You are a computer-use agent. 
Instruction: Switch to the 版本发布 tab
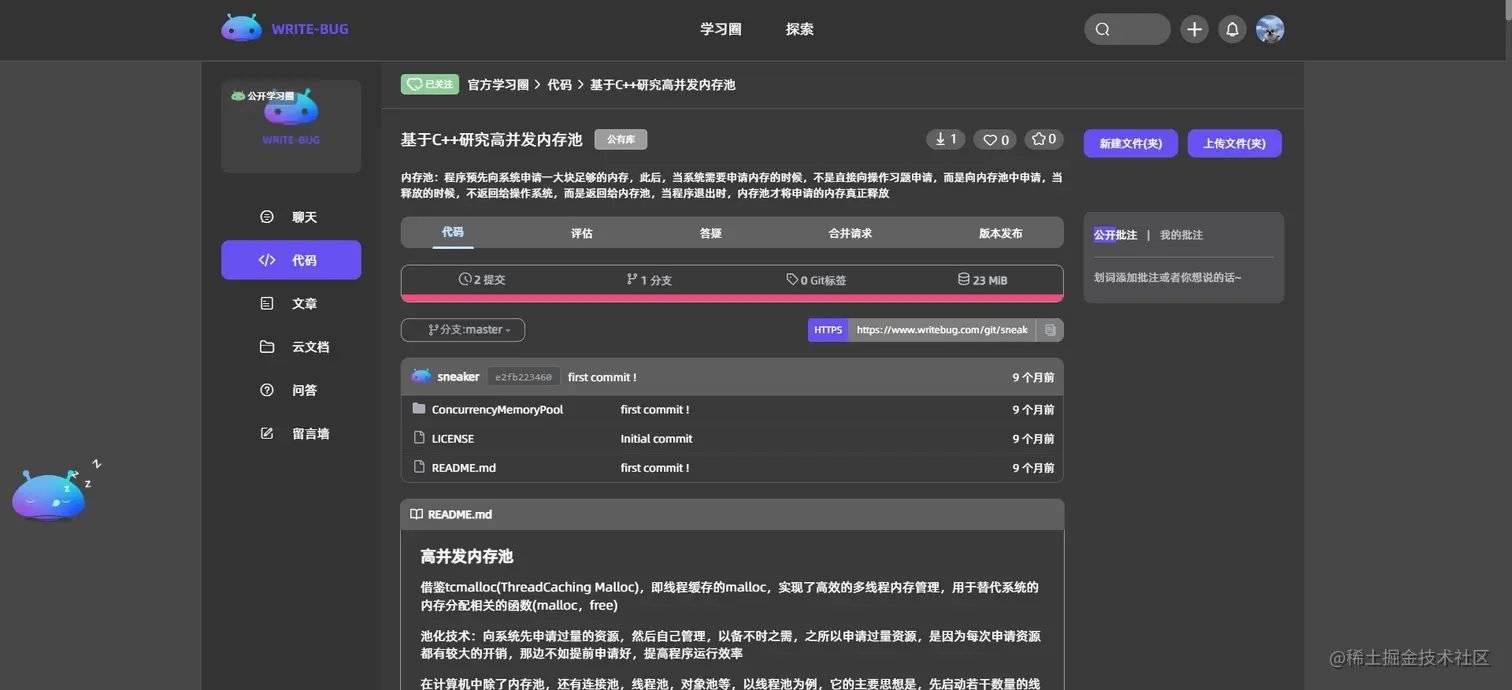click(1000, 233)
